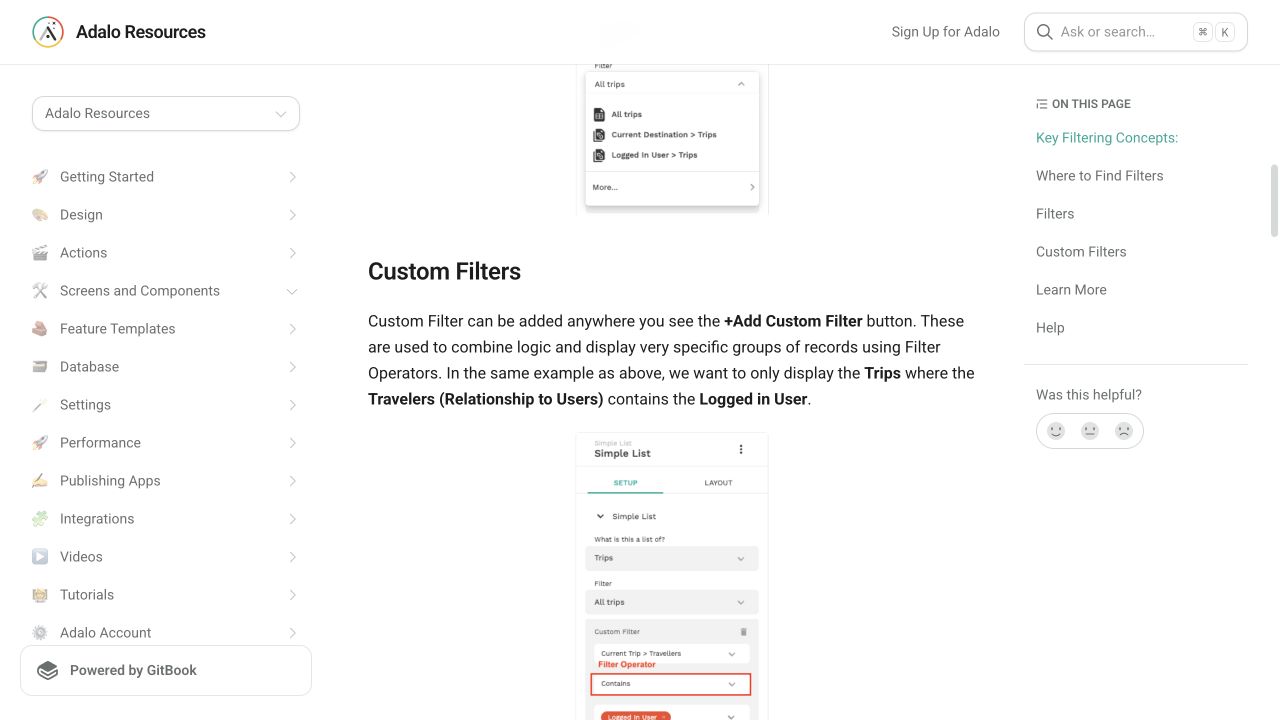This screenshot has height=720, width=1280.
Task: Click the page vertical scrollbar
Action: point(1274,200)
